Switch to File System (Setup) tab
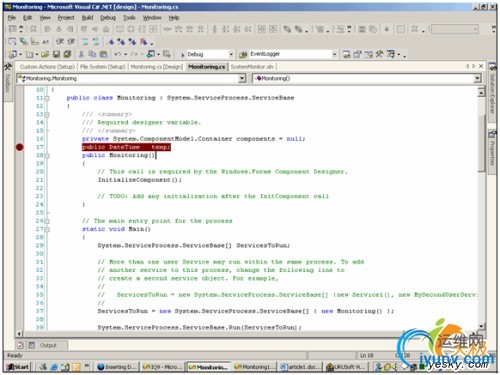The height and width of the screenshot is (375, 500). [103, 67]
